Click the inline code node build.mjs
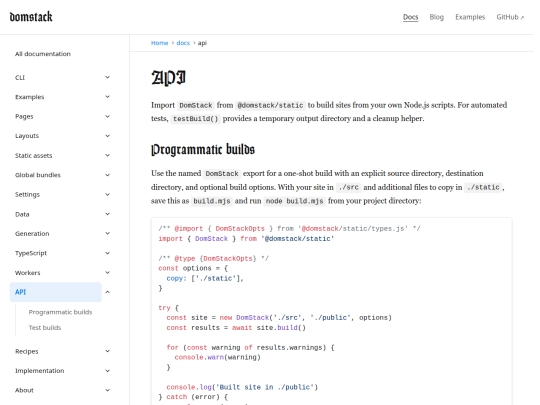 (295, 201)
